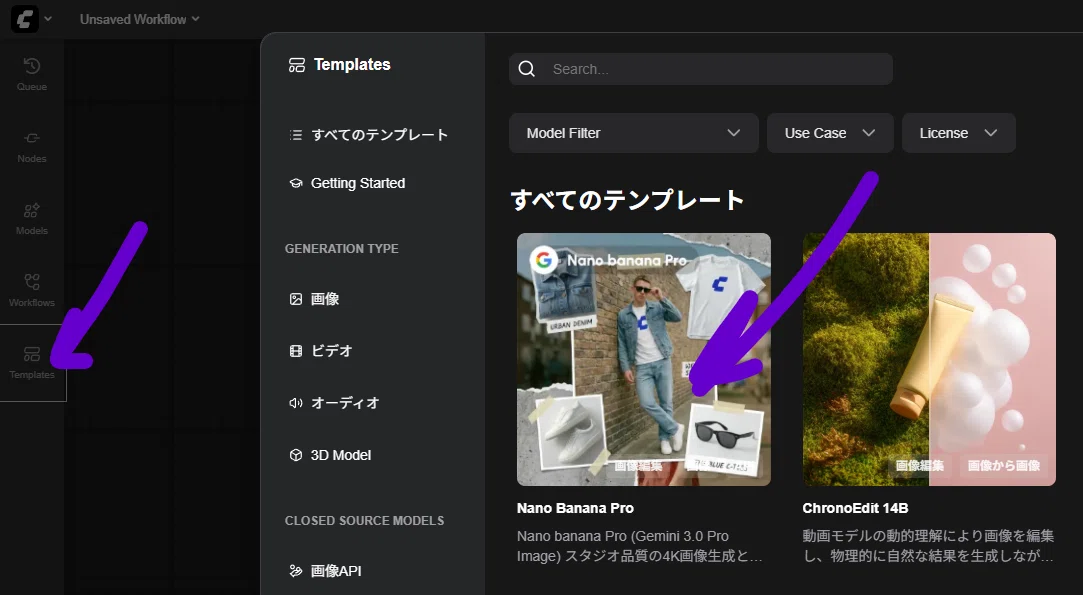Click the speaker icon beside オーディオ
The width and height of the screenshot is (1083, 595).
click(x=296, y=403)
